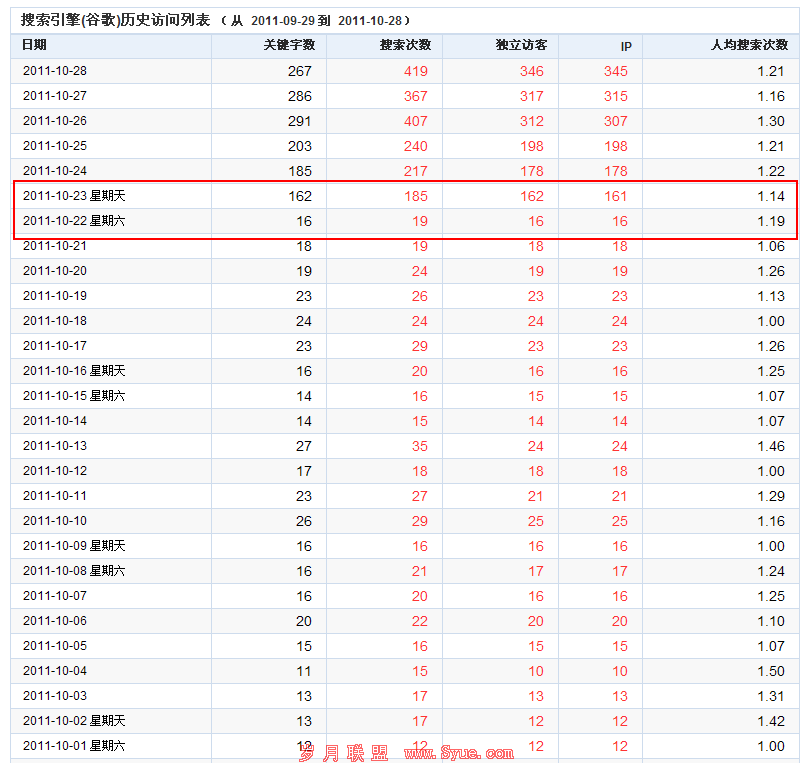Open unique visitors 25 for 2011-10-10
Image resolution: width=810 pixels, height=763 pixels.
[x=535, y=521]
